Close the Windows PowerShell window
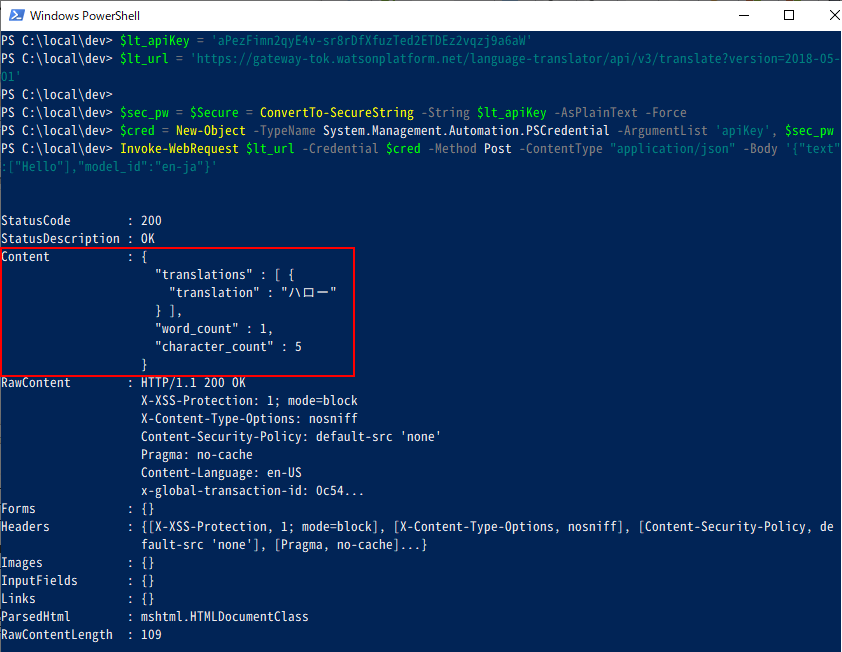This screenshot has height=652, width=842. tap(834, 15)
